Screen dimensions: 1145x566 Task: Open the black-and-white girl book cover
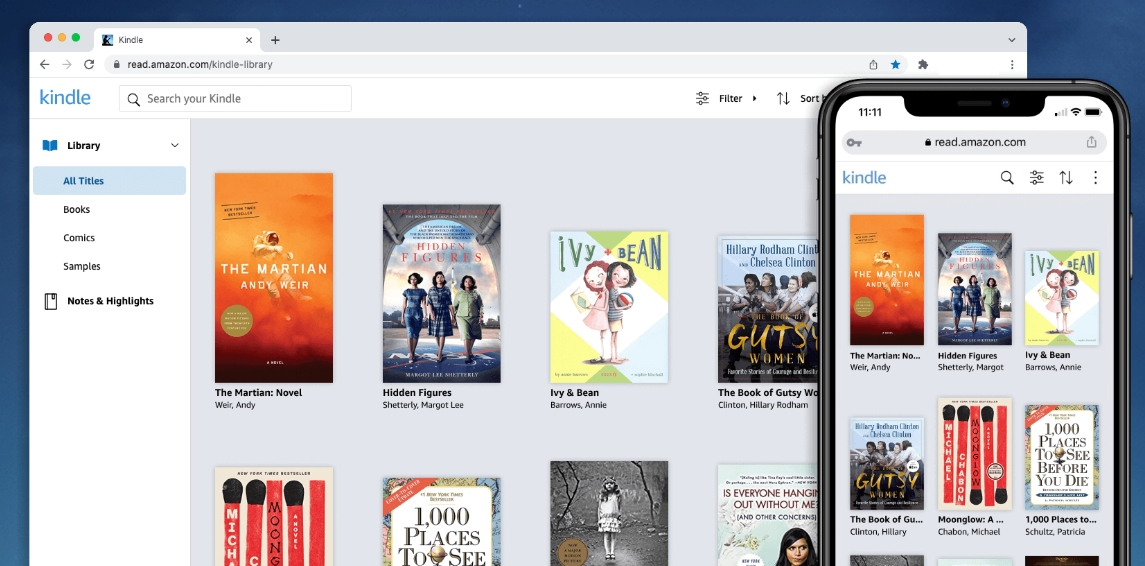point(609,513)
